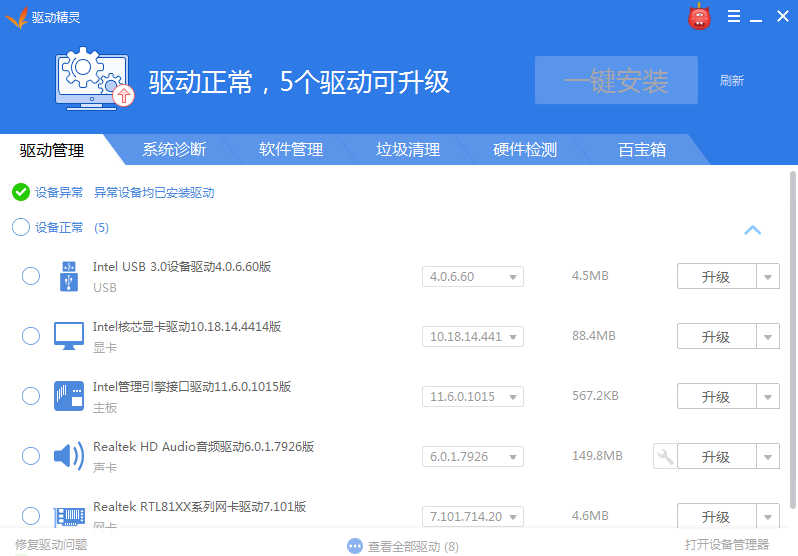Click Intel管理引擎接口驱动11.6.0.1015版 title

click(x=192, y=386)
